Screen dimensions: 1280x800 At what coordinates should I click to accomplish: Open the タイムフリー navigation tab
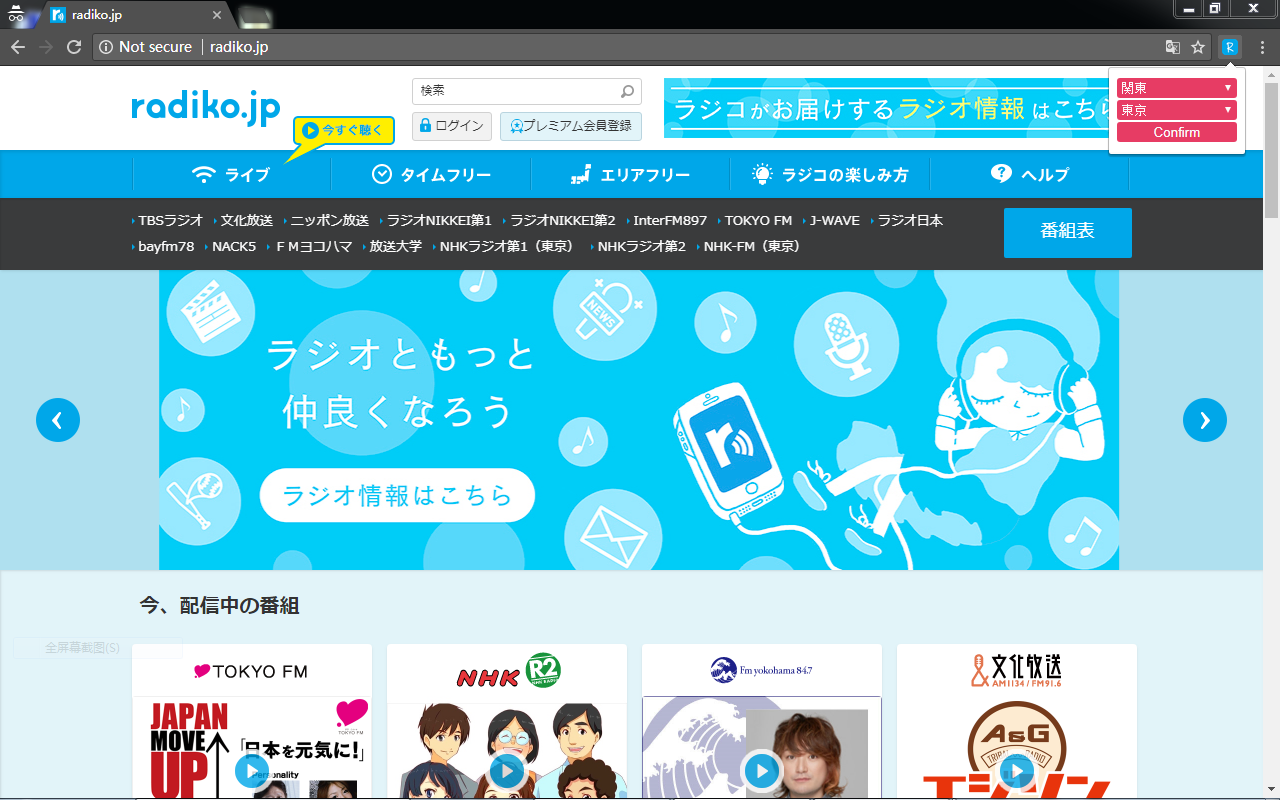point(431,174)
